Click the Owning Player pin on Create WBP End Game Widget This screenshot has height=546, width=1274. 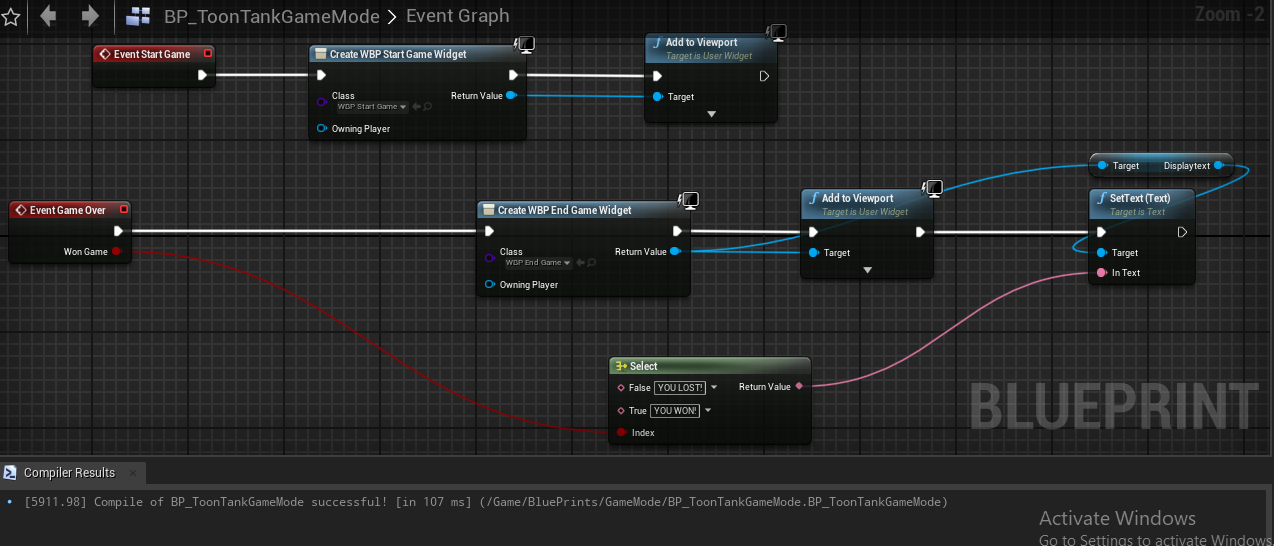[x=490, y=284]
